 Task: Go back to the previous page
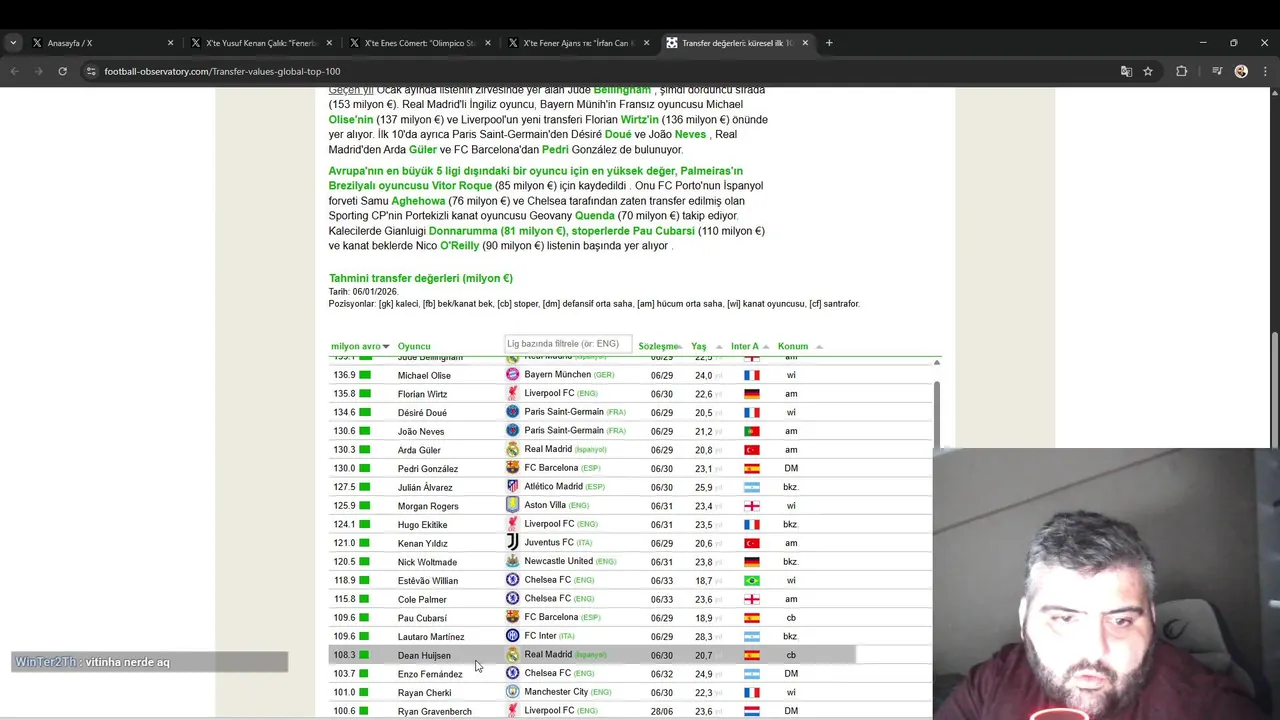(14, 71)
